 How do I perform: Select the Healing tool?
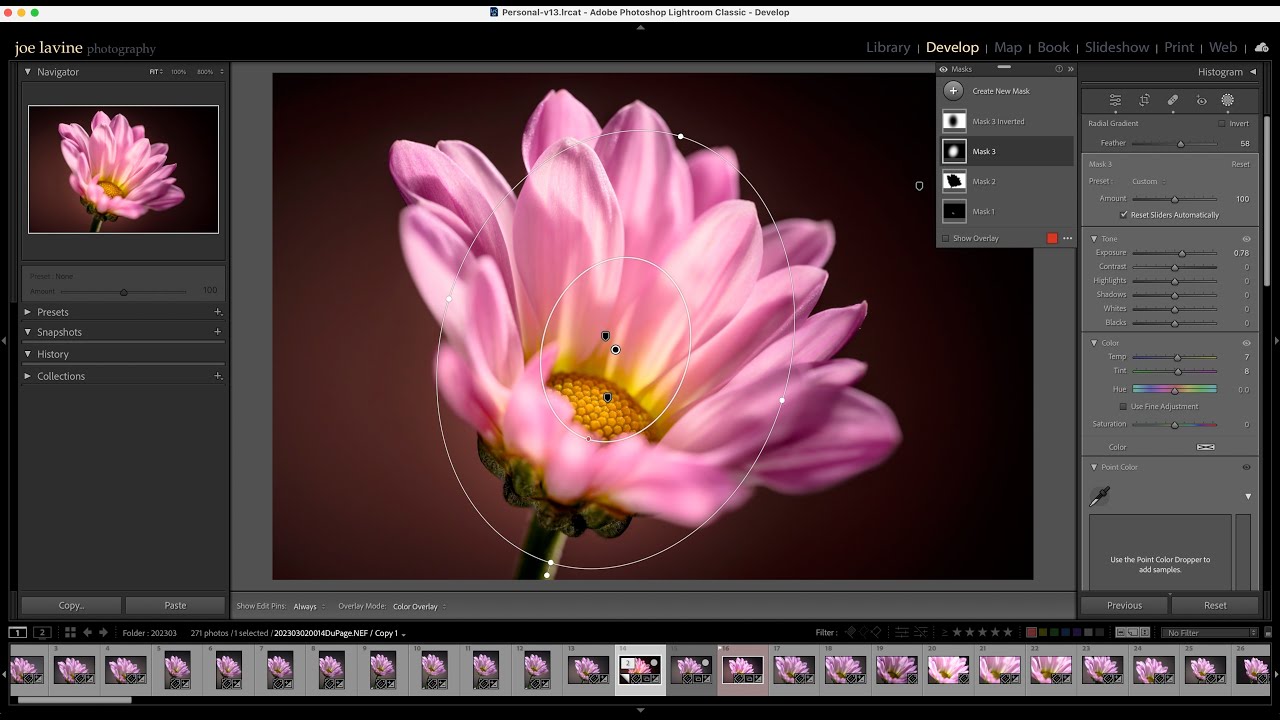[1172, 100]
